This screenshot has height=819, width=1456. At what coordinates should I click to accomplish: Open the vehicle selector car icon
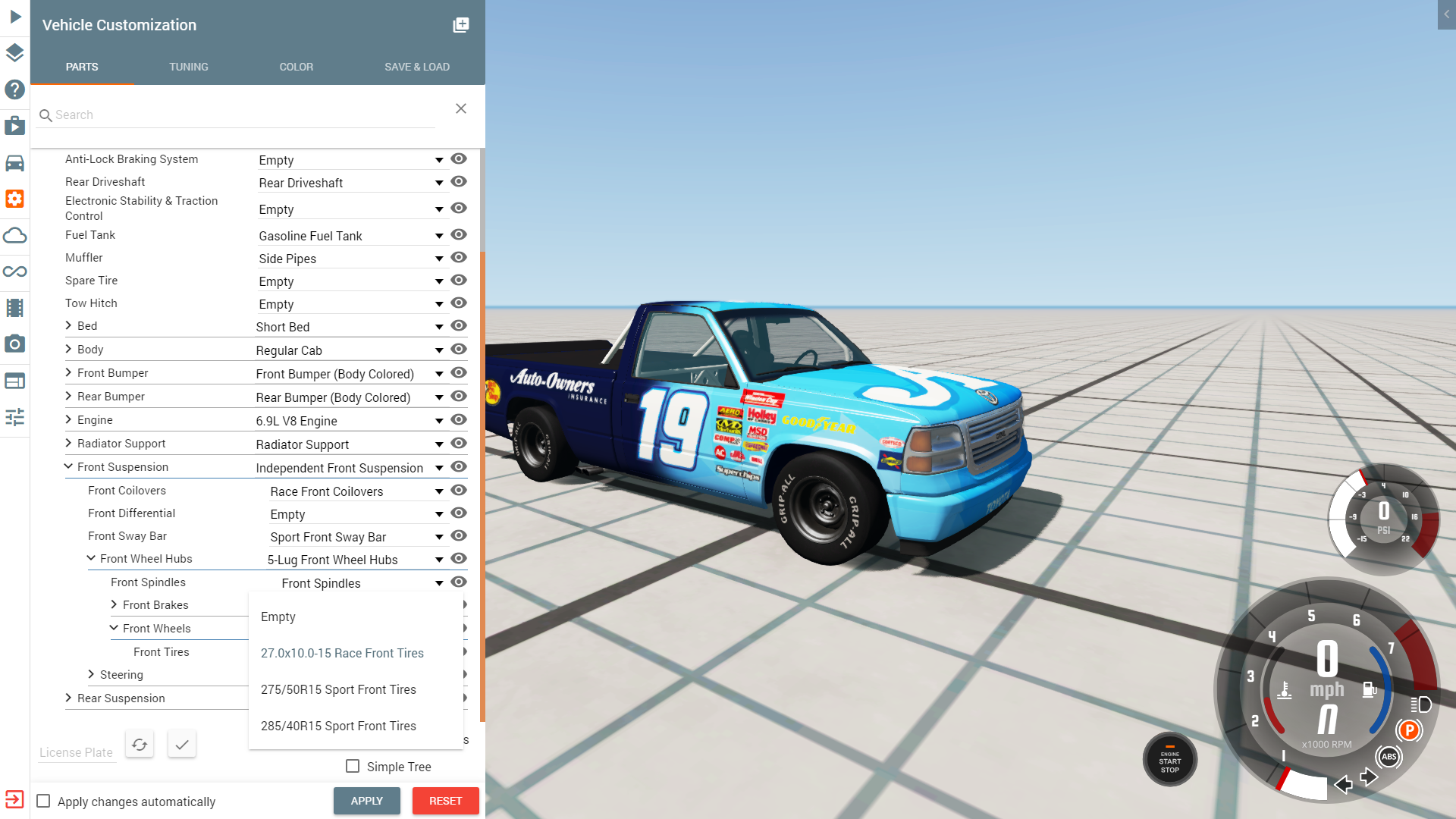click(x=14, y=163)
